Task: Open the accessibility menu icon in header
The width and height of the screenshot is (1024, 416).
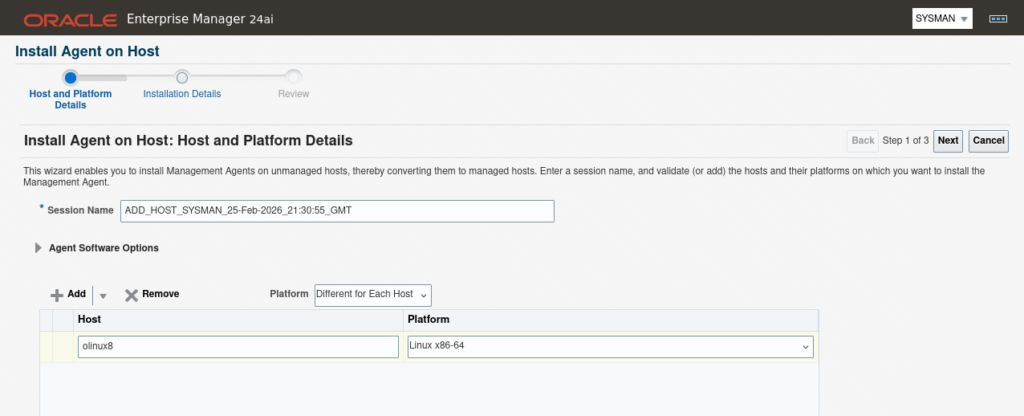Action: (x=996, y=19)
